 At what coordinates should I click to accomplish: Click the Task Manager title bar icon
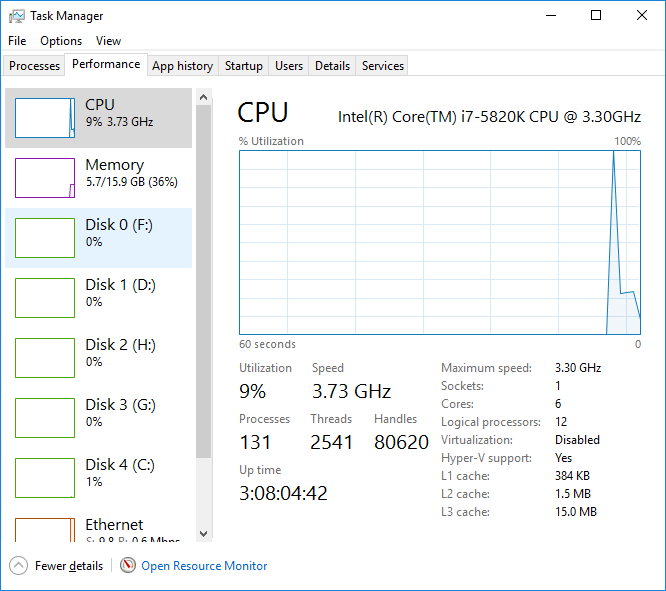[17, 16]
